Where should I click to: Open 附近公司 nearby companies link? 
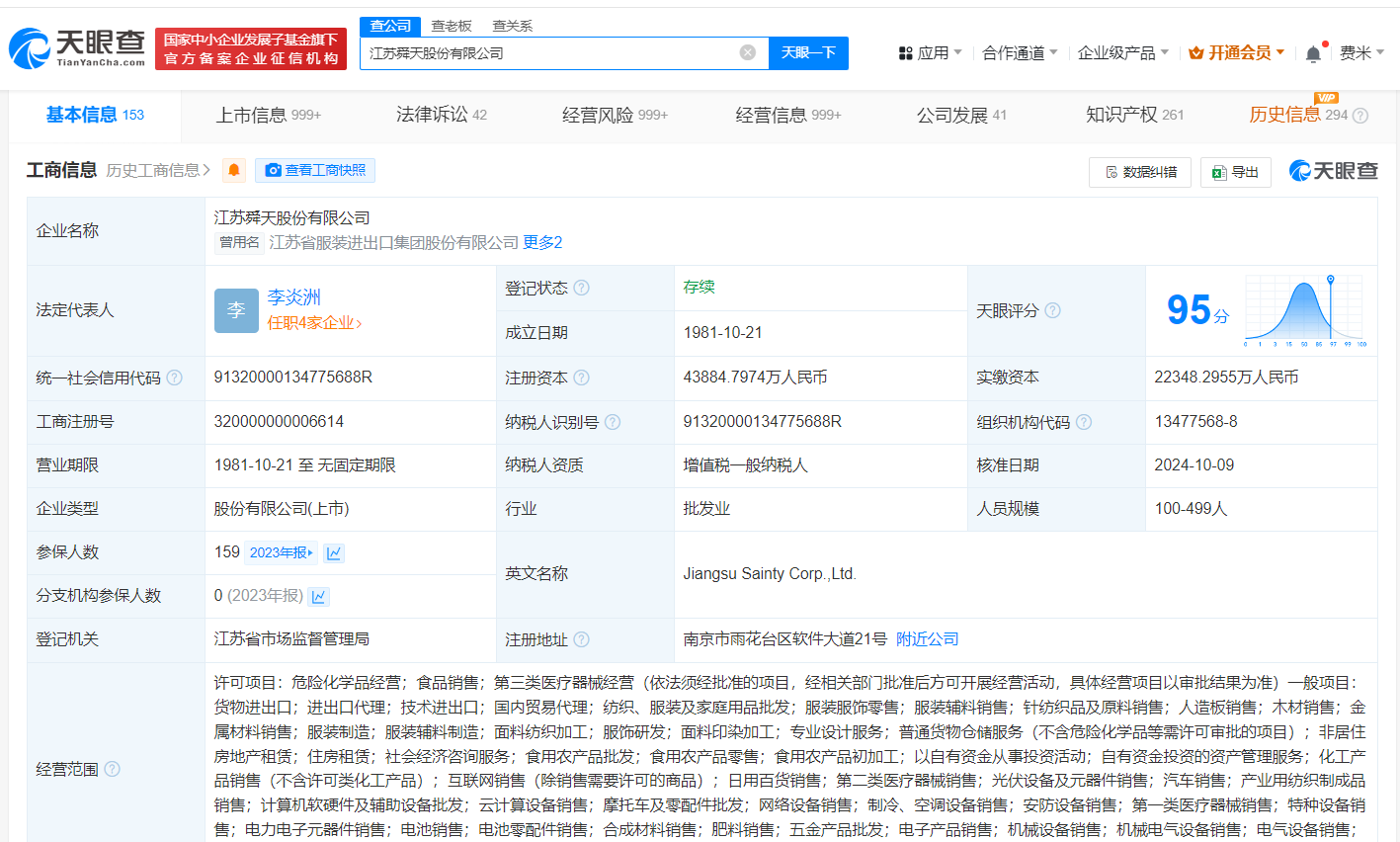pos(927,639)
